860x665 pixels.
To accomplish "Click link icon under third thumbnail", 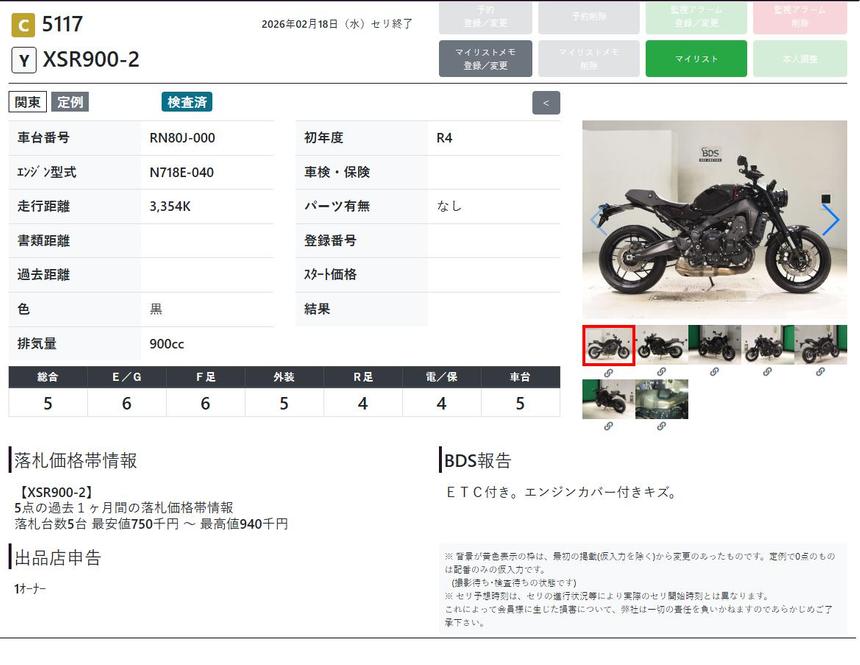I will pyautogui.click(x=714, y=372).
